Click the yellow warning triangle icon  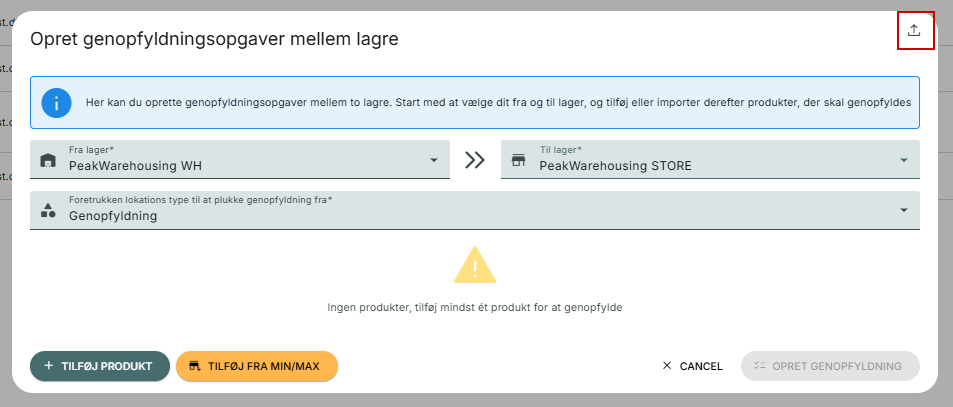click(475, 265)
